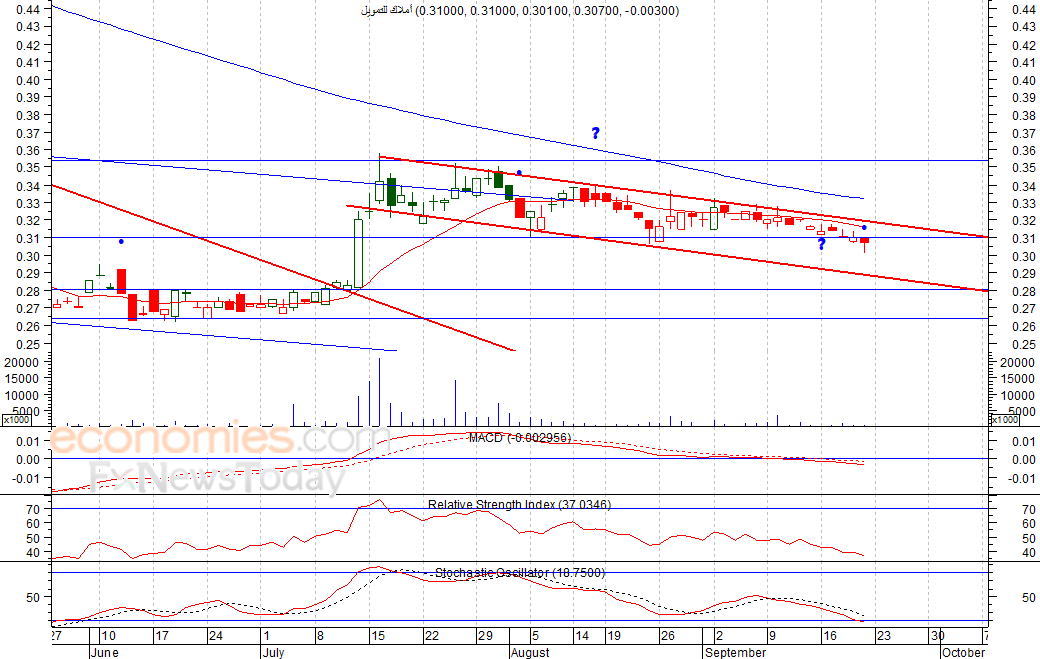This screenshot has height=659, width=1040.
Task: Click the date label 19 on time axis
Action: click(x=614, y=636)
